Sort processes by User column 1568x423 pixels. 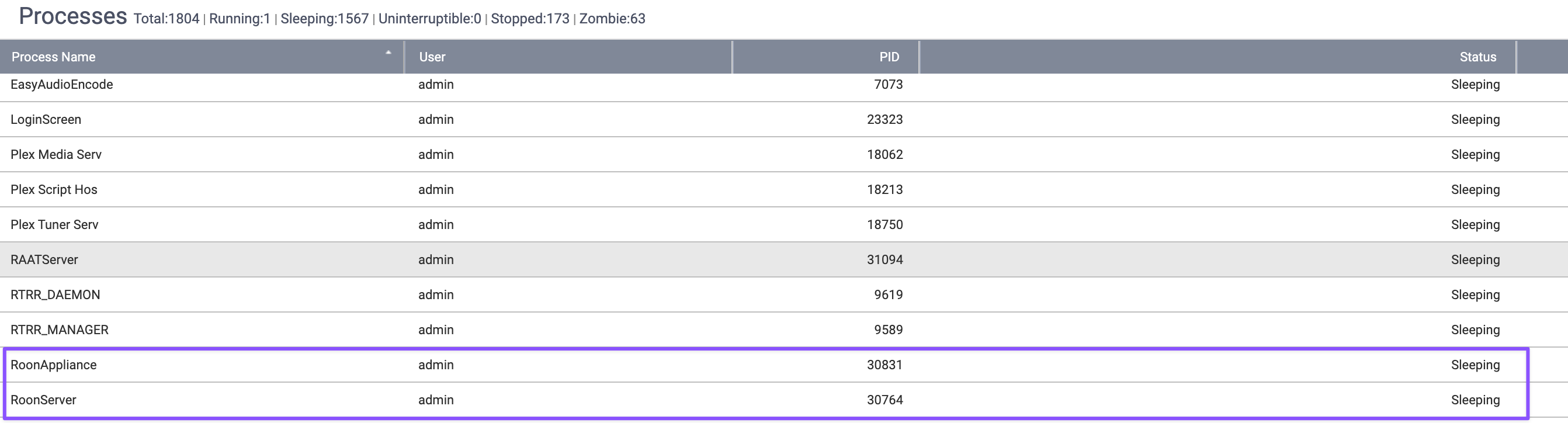pos(568,57)
